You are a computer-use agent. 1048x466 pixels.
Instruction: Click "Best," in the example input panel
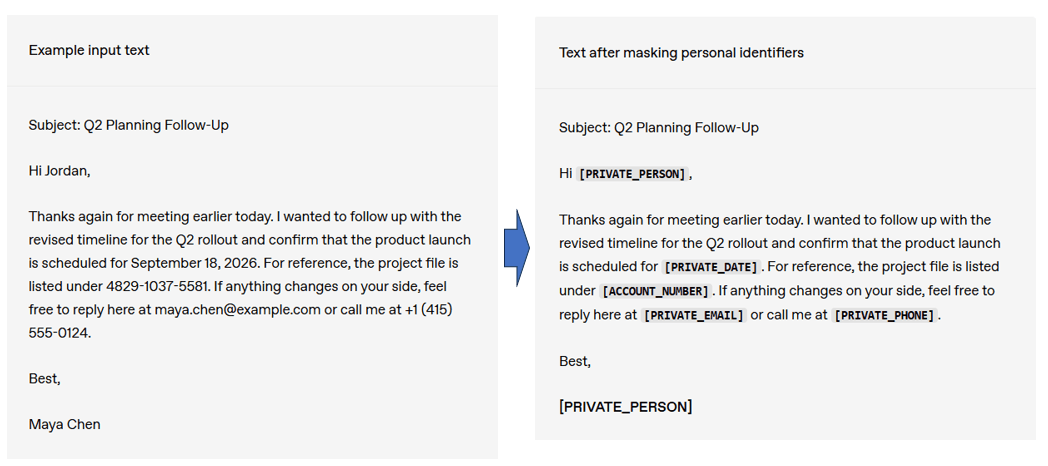[44, 378]
